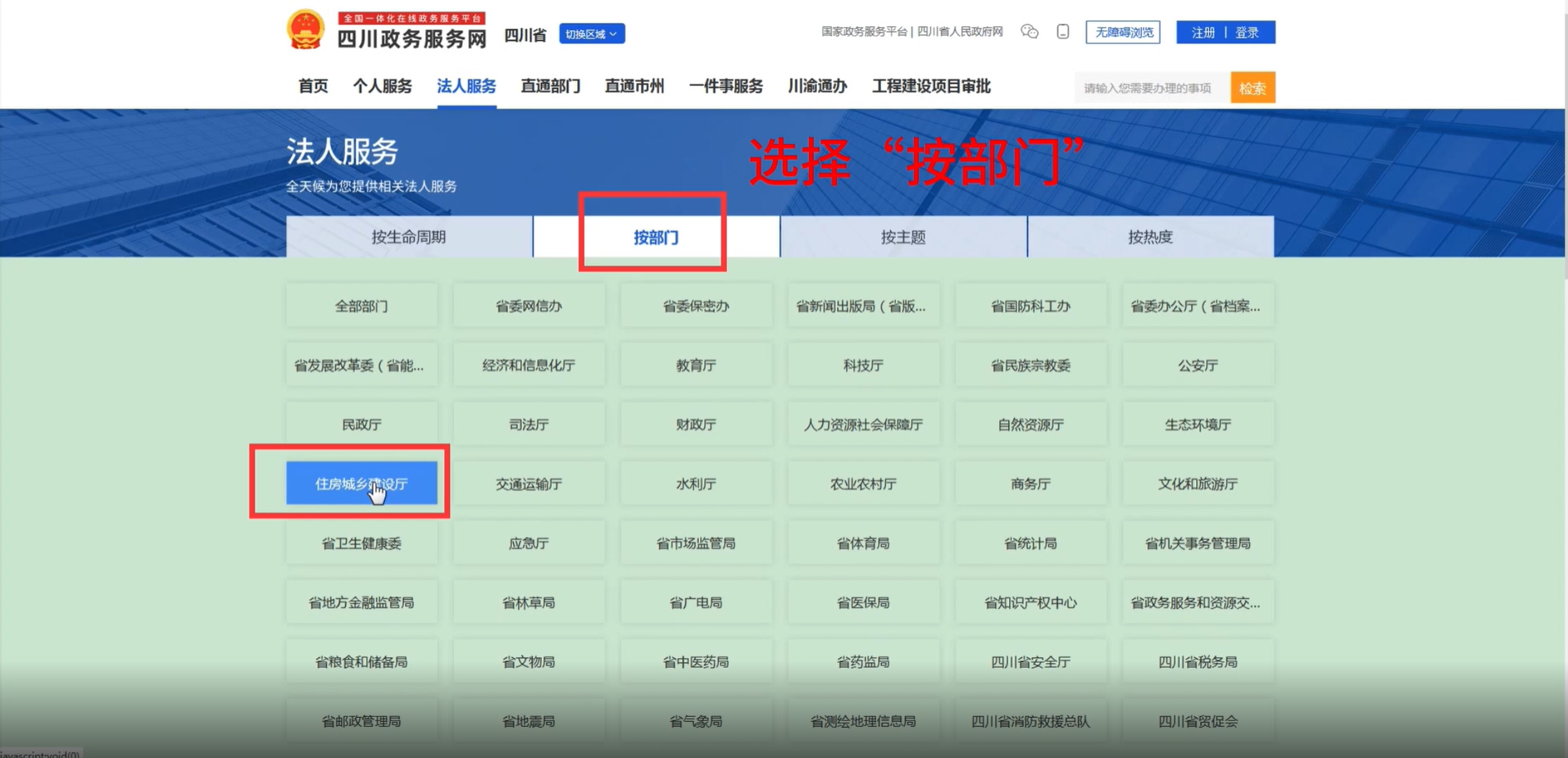Select 省委网信办 department
This screenshot has width=1568, height=758.
(529, 306)
